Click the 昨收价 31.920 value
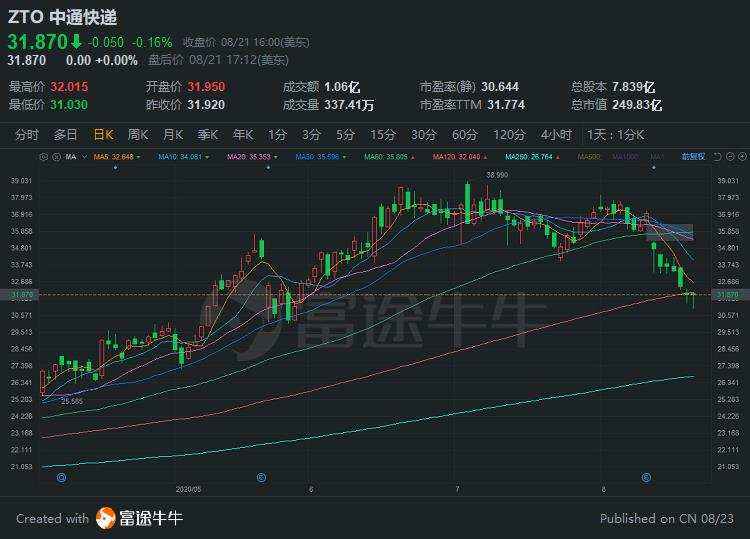Screen dimensions: 750x539 tap(206, 105)
